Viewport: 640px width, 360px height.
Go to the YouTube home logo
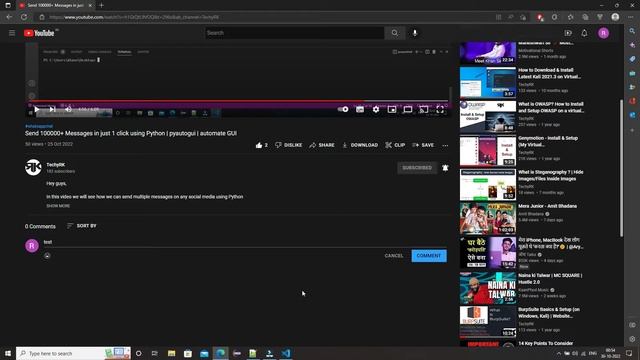click(x=39, y=33)
